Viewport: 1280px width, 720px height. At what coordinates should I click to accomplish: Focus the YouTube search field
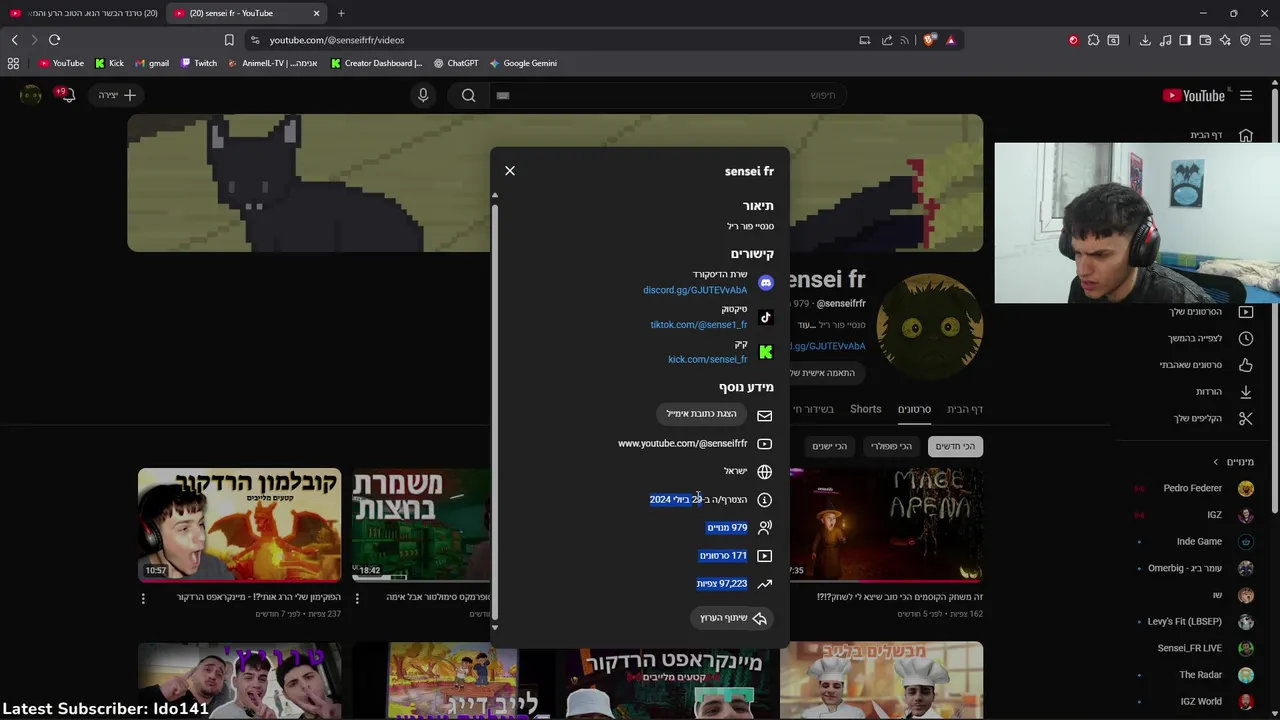[x=670, y=95]
